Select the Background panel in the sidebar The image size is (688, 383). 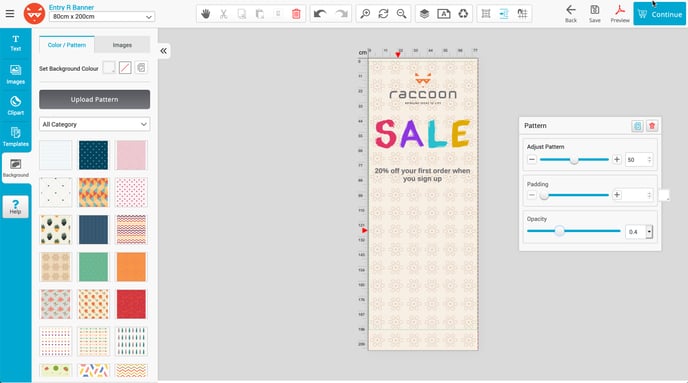(x=16, y=168)
